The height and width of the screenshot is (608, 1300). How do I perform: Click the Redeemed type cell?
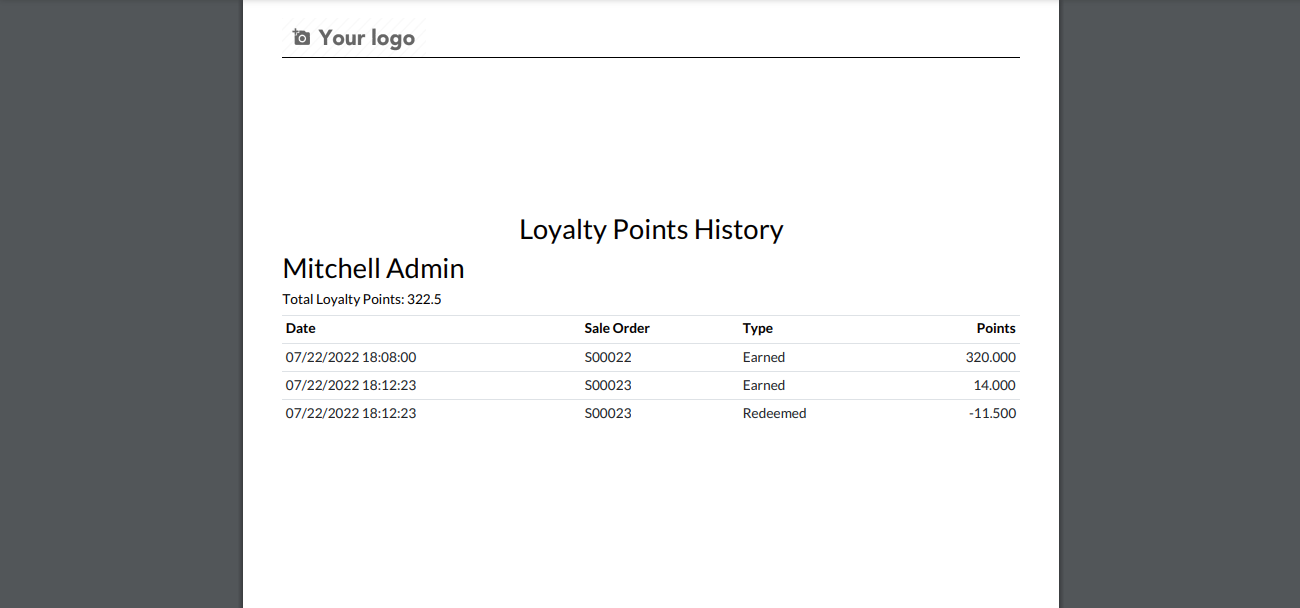(x=775, y=413)
